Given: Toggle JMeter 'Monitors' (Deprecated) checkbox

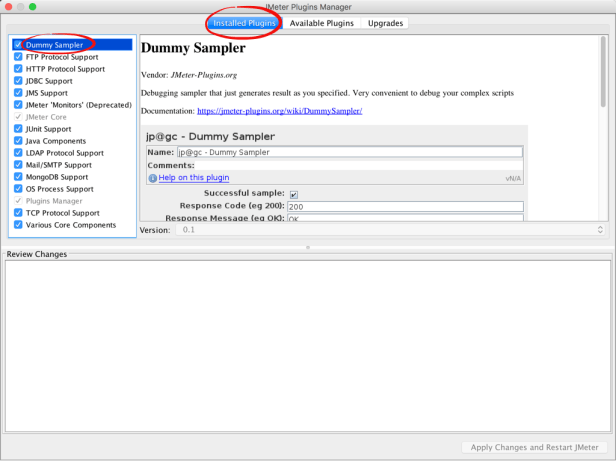Looking at the screenshot, I should (18, 105).
